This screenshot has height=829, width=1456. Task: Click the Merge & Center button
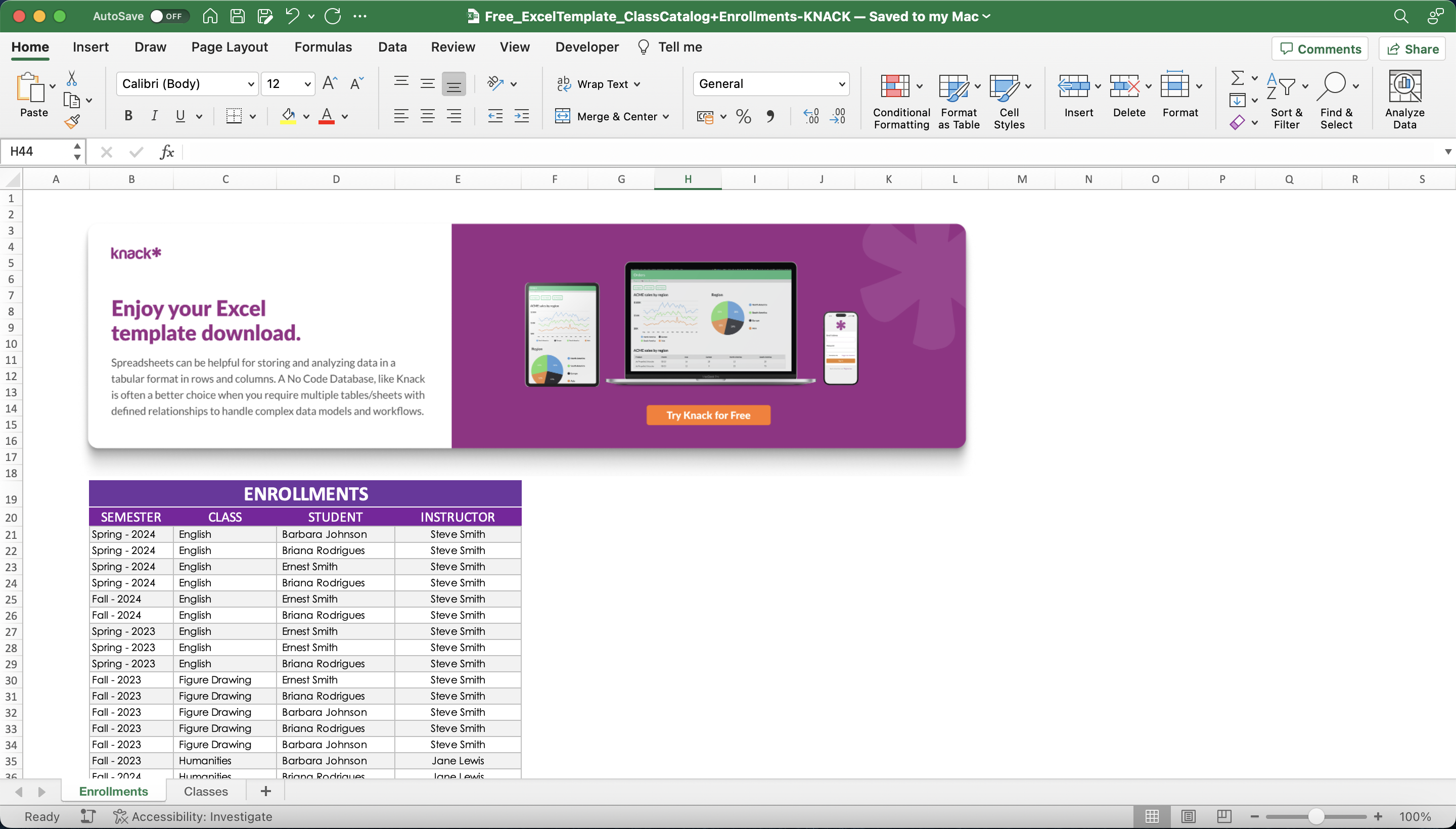click(x=611, y=116)
